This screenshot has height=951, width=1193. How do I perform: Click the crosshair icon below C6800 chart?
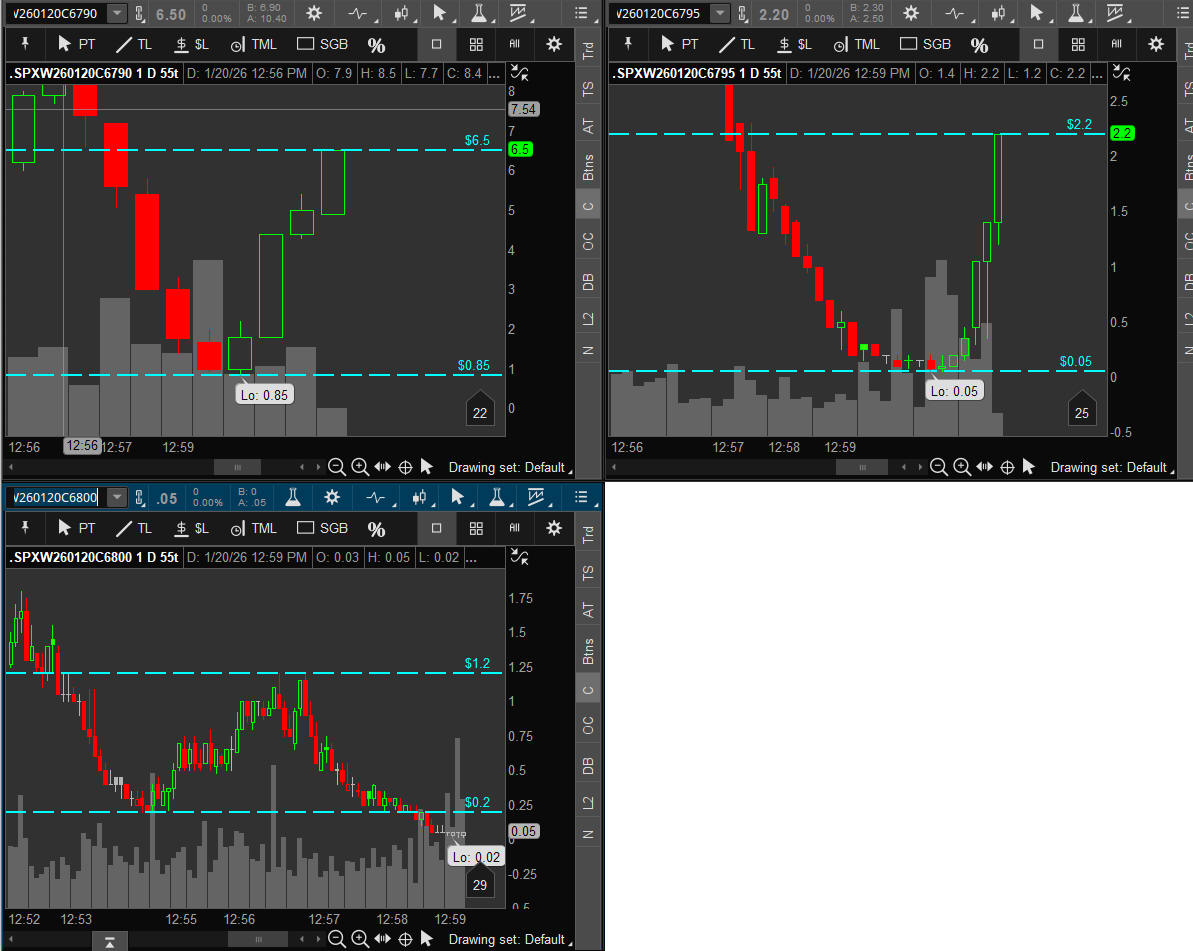405,938
